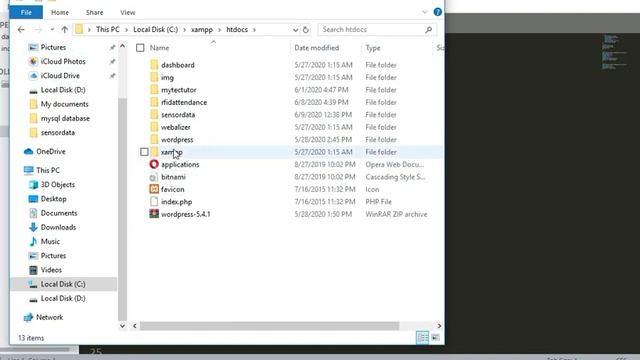Viewport: 640px width, 360px height.
Task: Open recent locations dropdown arrow
Action: [x=52, y=29]
